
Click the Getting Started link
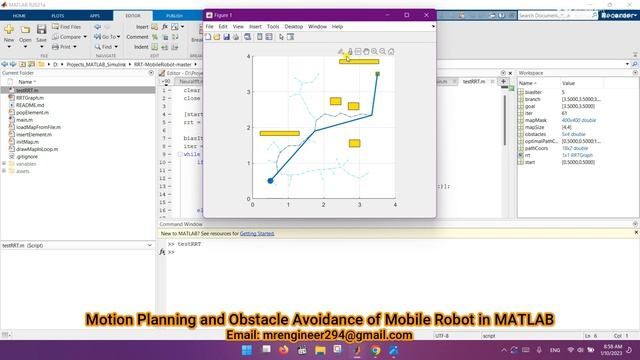coord(257,233)
